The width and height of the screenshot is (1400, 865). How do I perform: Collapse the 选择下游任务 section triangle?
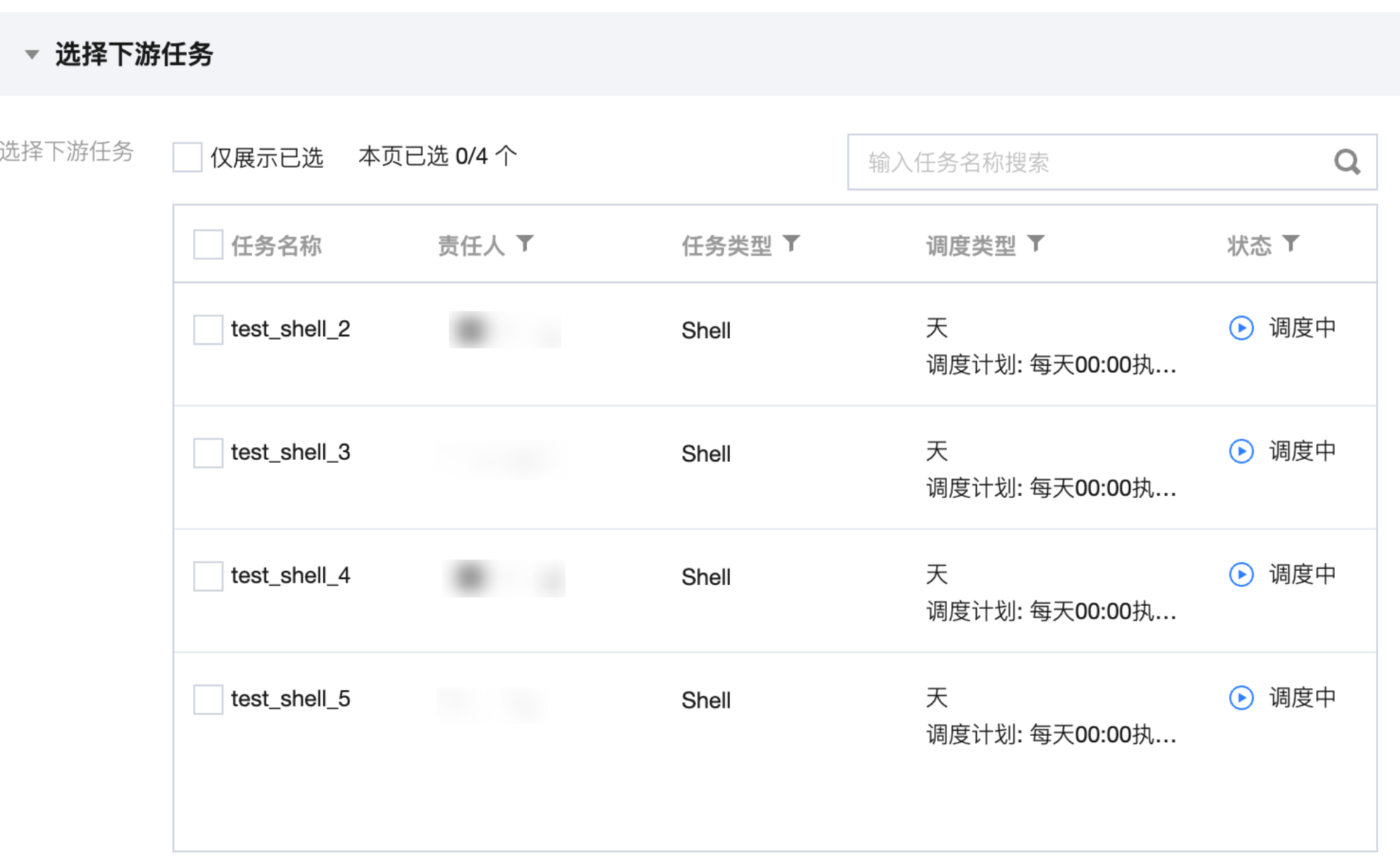[32, 55]
